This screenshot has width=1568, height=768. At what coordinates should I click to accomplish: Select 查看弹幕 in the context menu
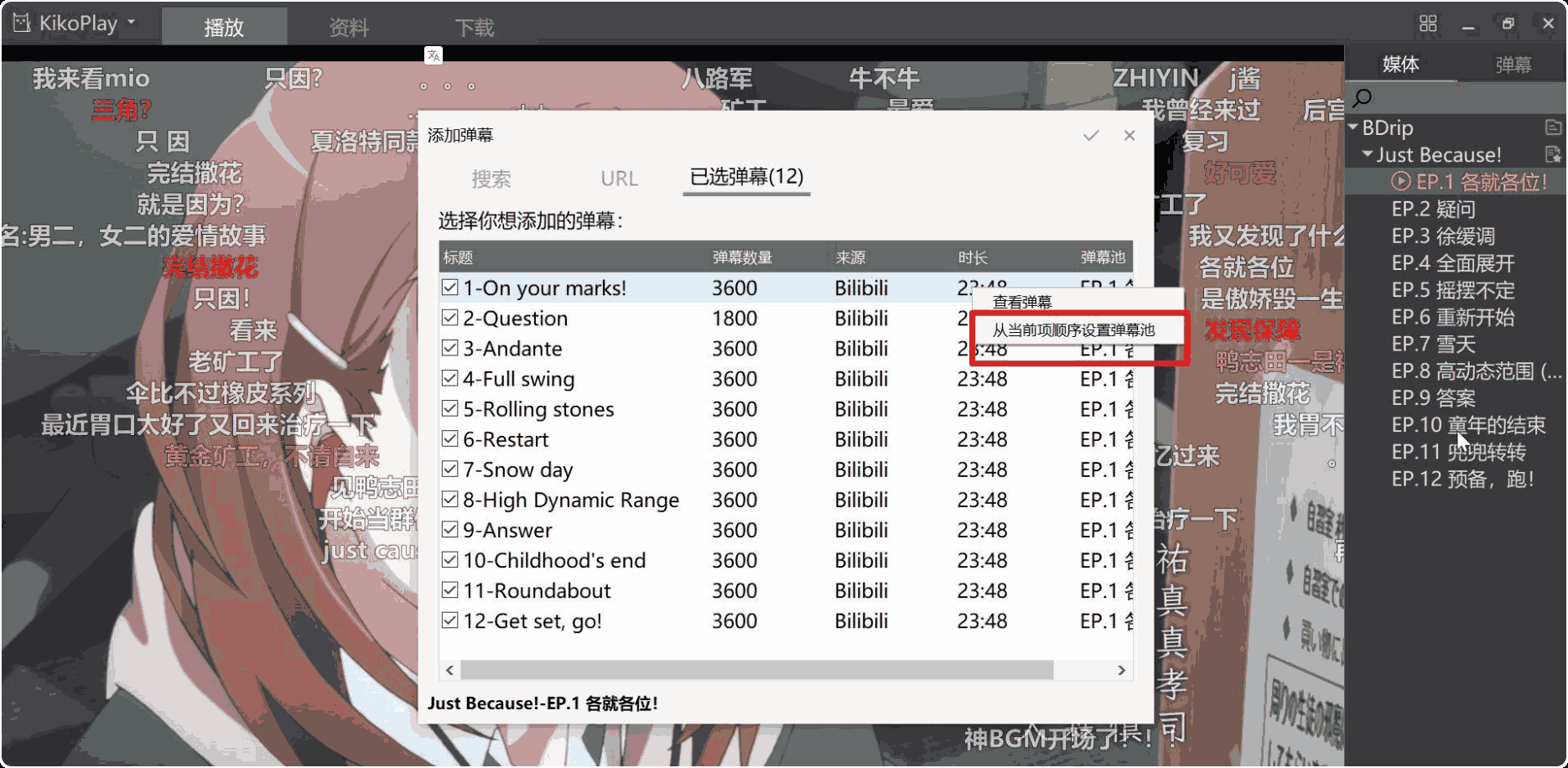(1021, 302)
